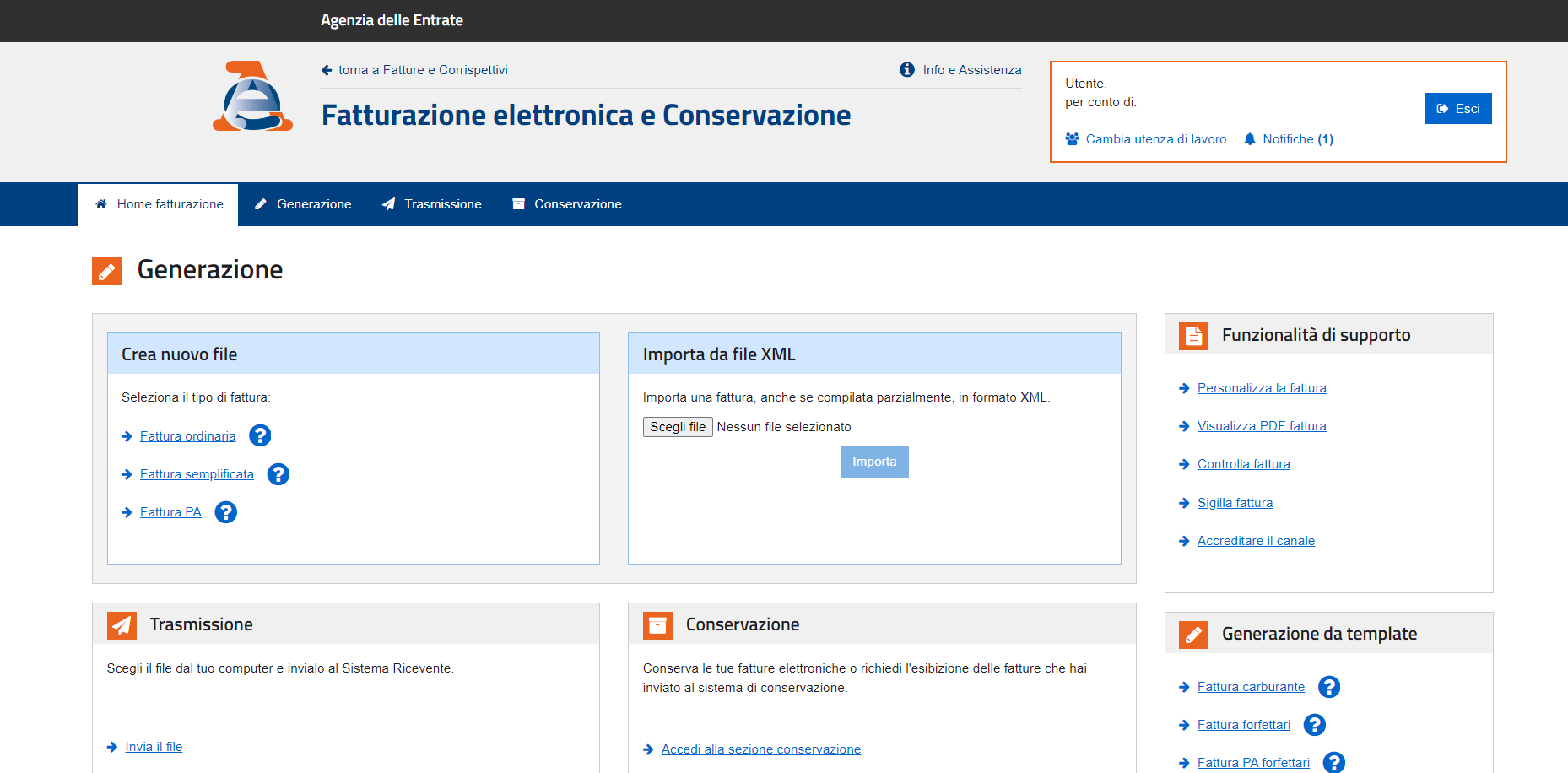Image resolution: width=1568 pixels, height=773 pixels.
Task: Open help icon for Fattura ordinaria
Action: tap(260, 435)
